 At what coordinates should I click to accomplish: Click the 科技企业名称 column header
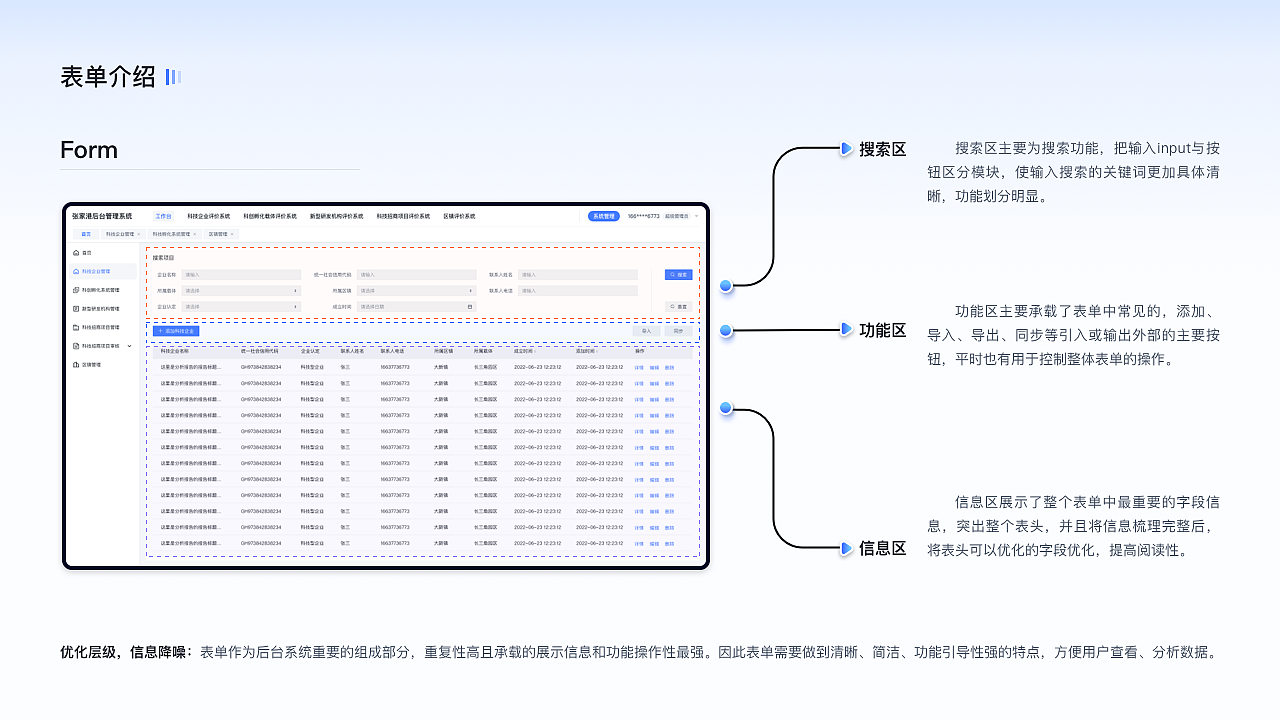tap(175, 351)
